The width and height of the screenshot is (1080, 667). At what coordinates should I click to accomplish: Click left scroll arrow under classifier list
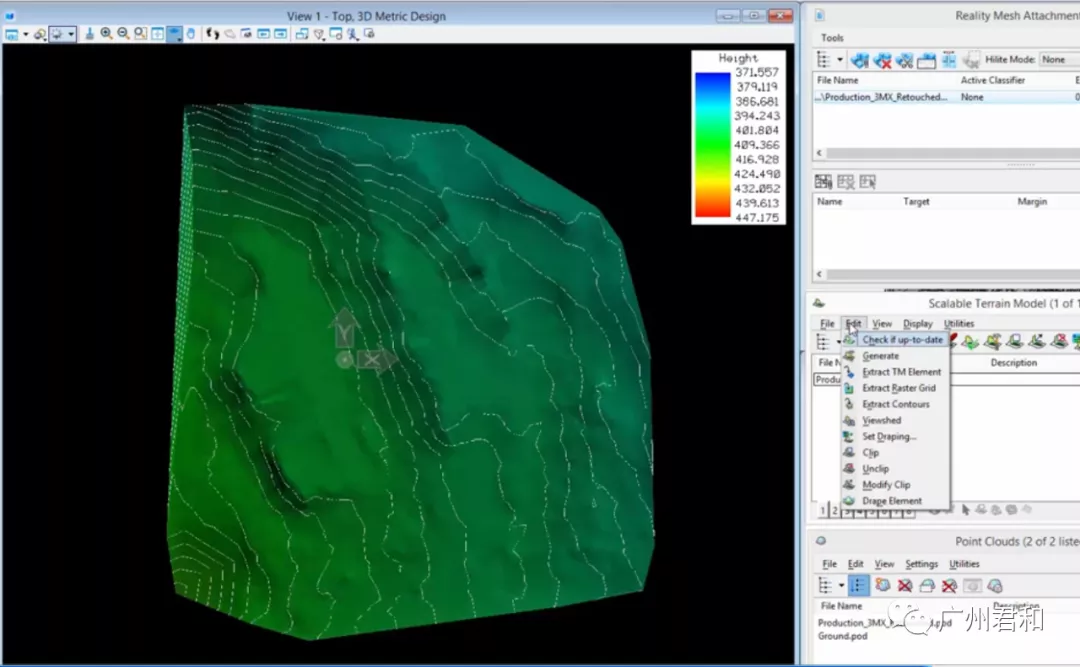coord(819,274)
